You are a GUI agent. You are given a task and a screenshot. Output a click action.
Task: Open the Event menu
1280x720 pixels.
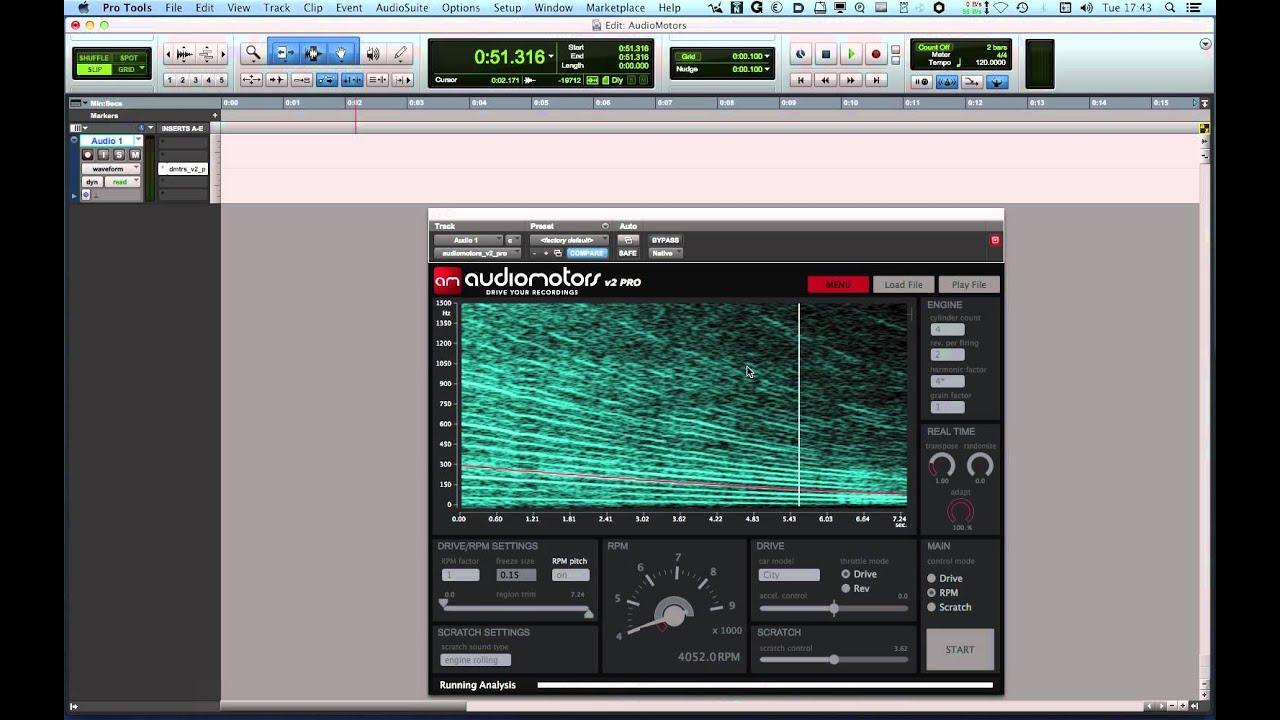349,8
